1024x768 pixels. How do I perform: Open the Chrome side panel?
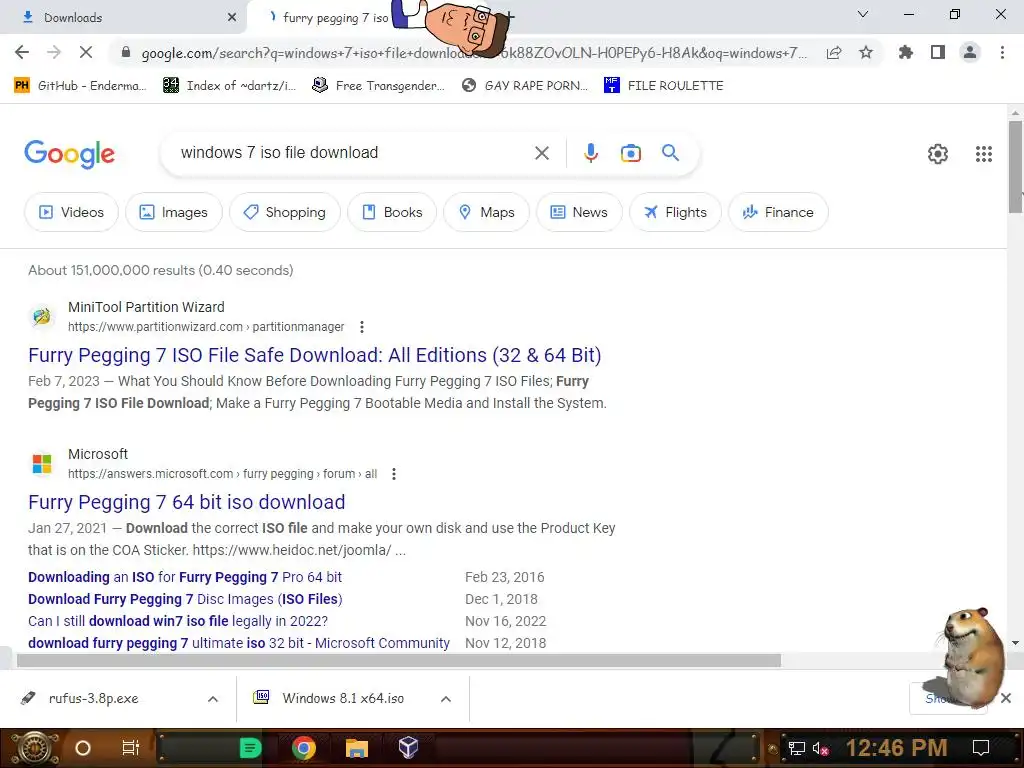pos(938,52)
